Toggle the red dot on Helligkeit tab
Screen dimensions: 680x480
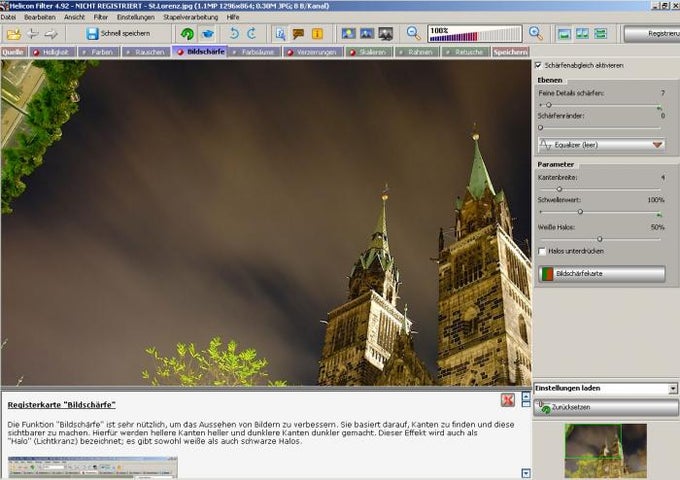tap(36, 52)
